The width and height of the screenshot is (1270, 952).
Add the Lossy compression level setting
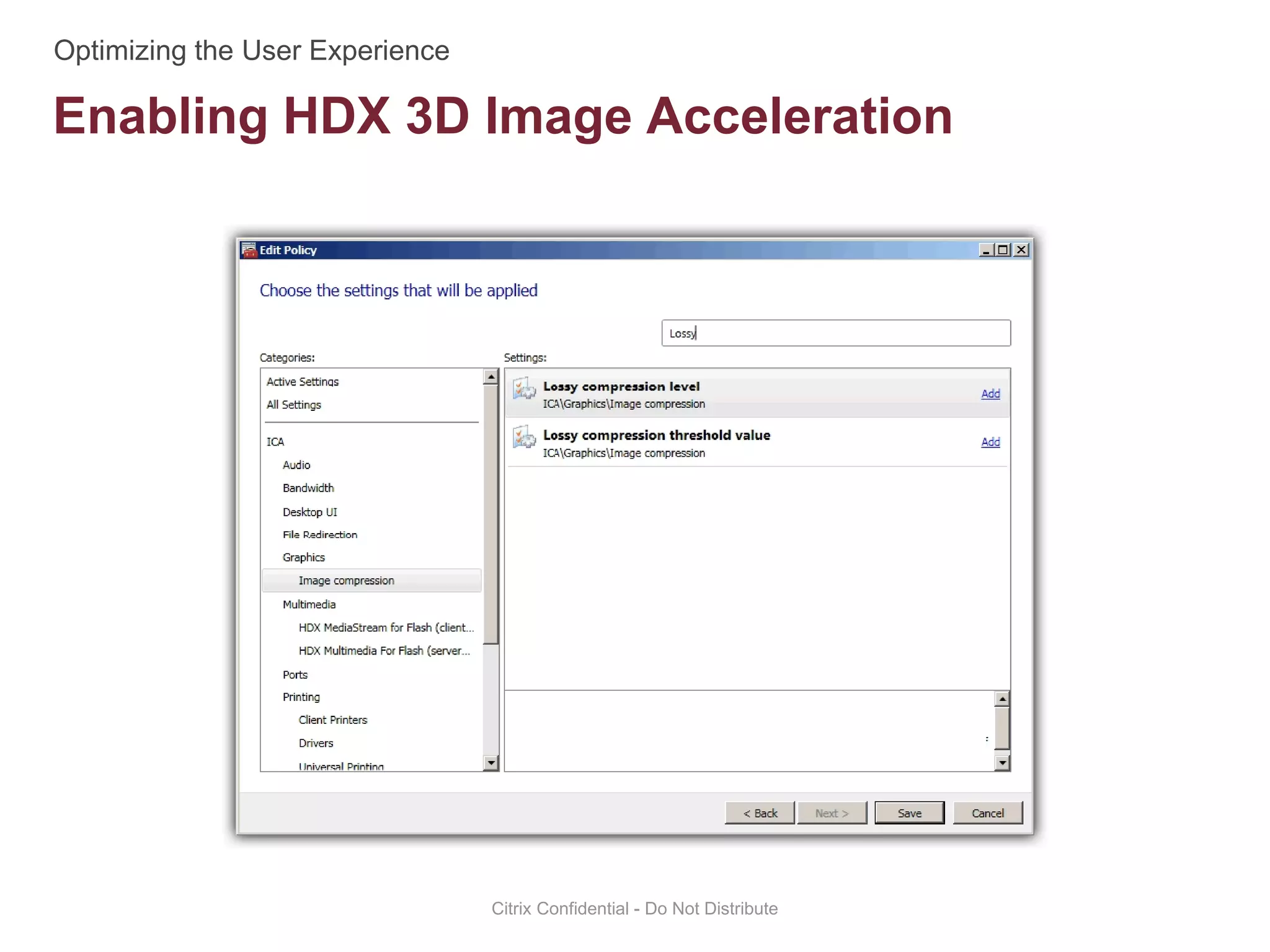990,394
